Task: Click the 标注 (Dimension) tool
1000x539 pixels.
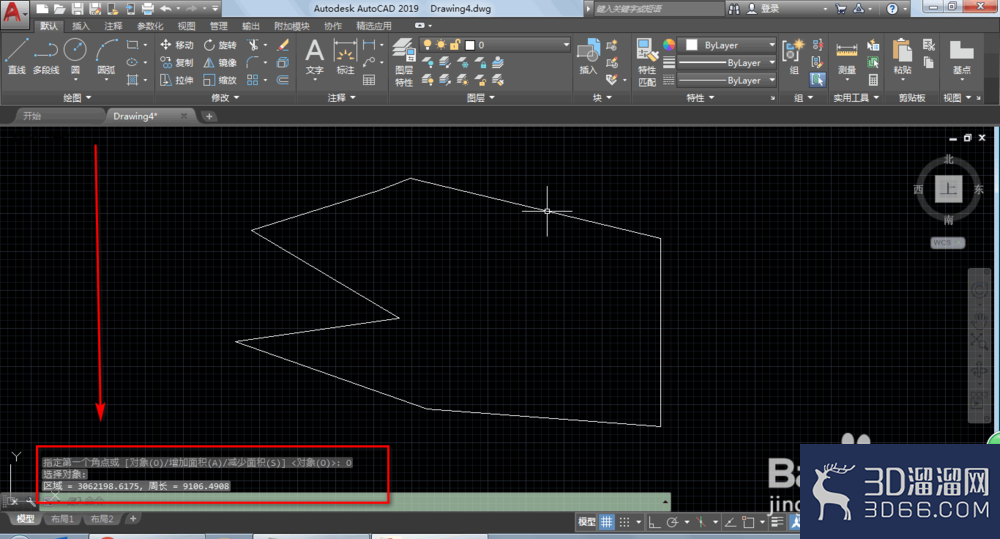Action: click(x=345, y=57)
